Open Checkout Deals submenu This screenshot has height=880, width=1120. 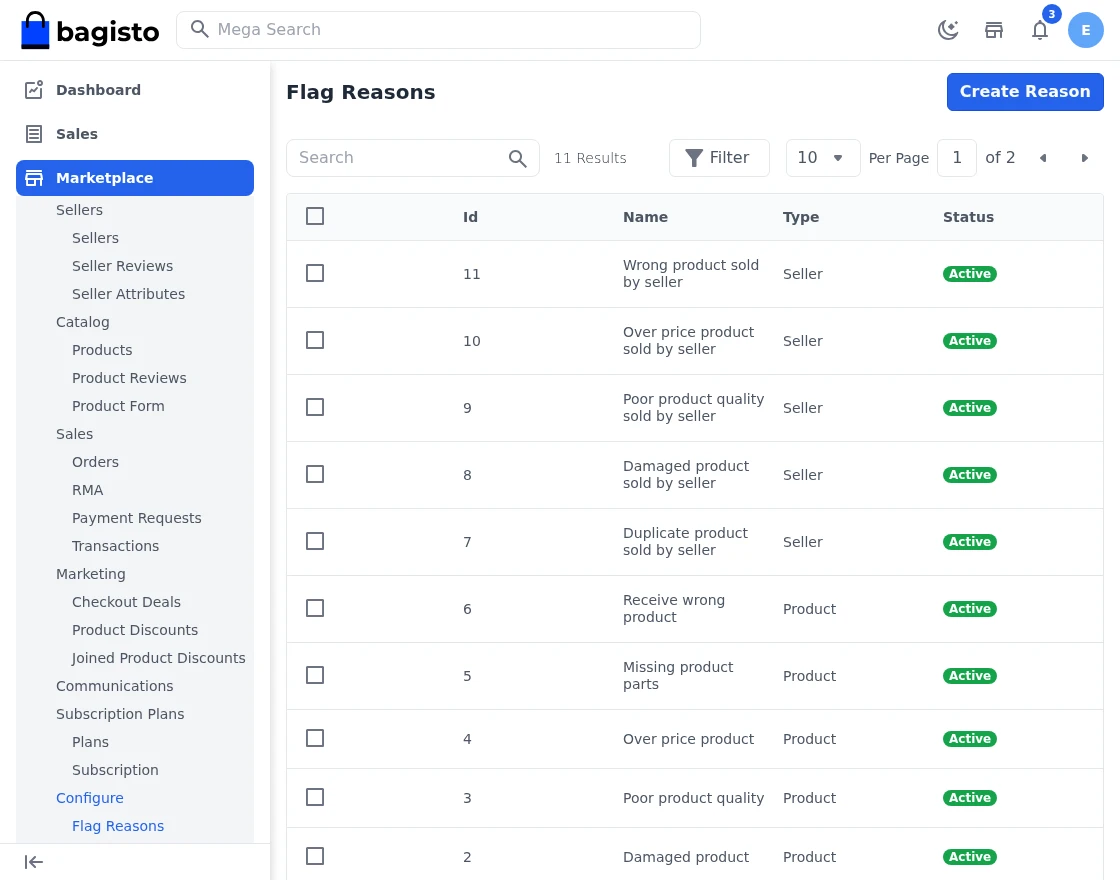click(x=126, y=602)
